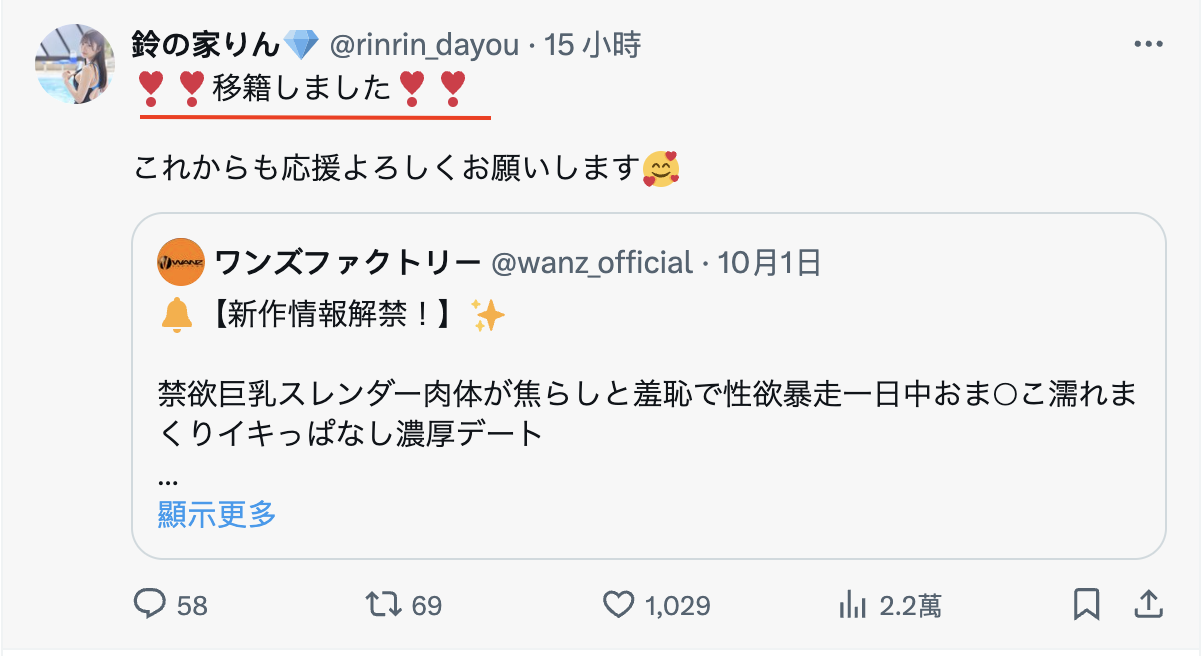The width and height of the screenshot is (1202, 656).
Task: Expand quoted post with 顯示更多
Action: click(217, 515)
